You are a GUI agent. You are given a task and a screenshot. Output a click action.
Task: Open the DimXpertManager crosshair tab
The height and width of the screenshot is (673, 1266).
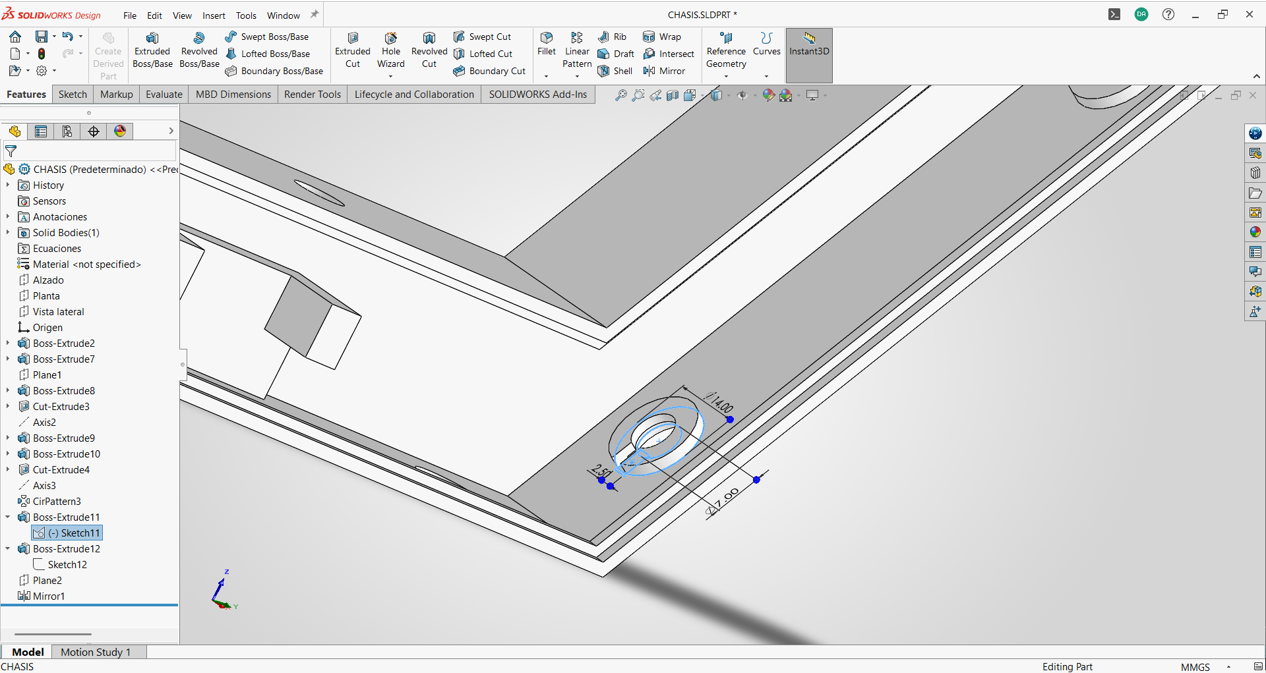pos(94,131)
